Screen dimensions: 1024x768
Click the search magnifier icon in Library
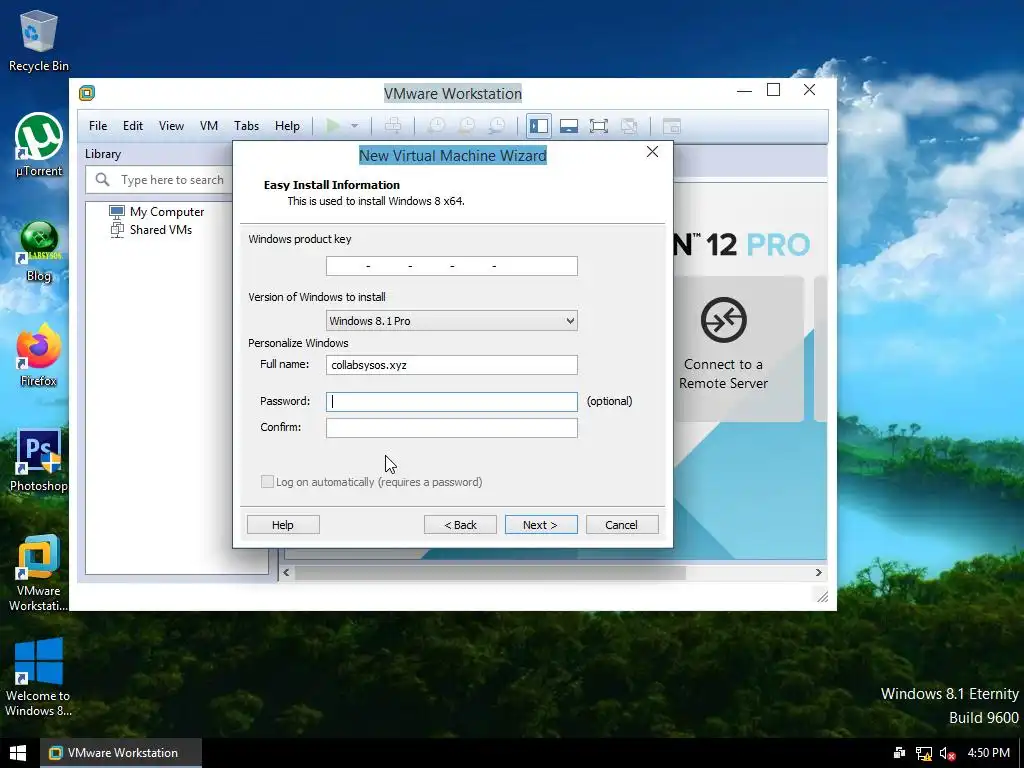point(103,179)
